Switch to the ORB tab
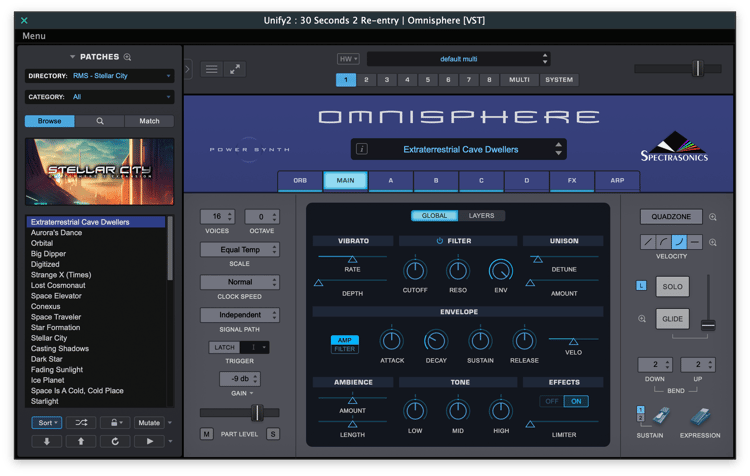The width and height of the screenshot is (750, 476). pos(300,181)
